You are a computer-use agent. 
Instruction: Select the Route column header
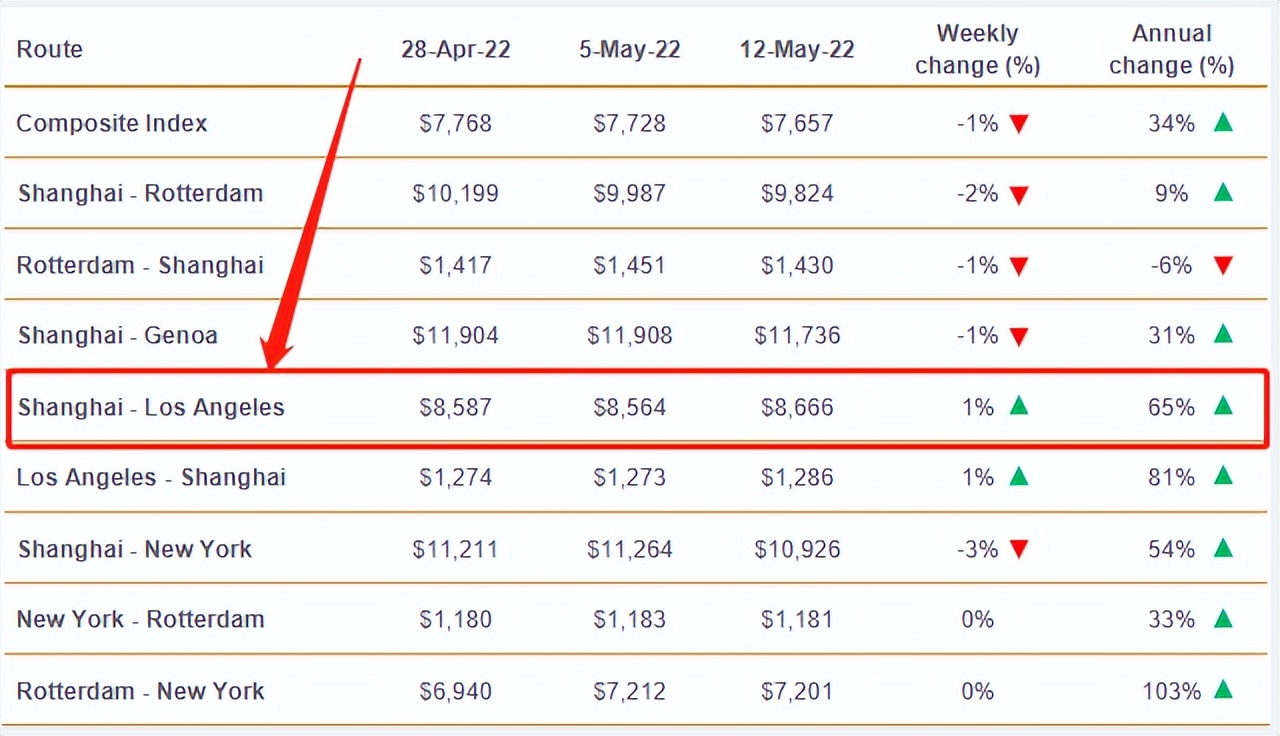point(50,49)
